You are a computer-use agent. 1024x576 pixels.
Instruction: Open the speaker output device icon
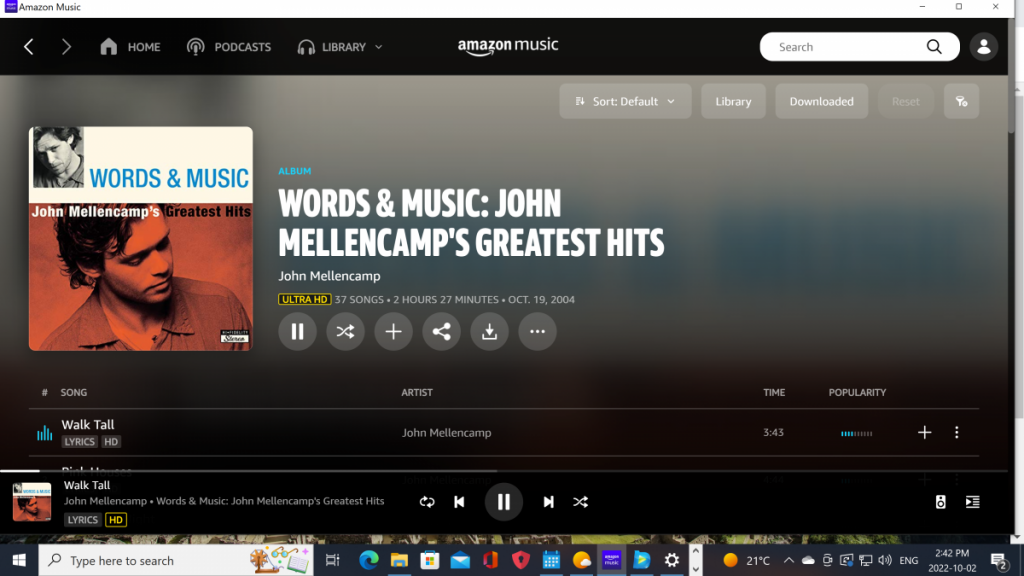coord(940,502)
